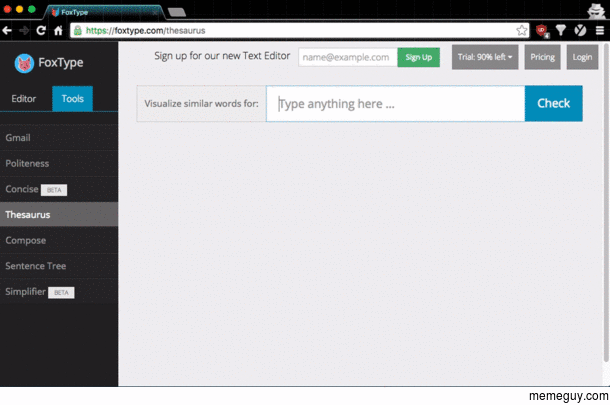610x405 pixels.
Task: Click the round Y extension icon
Action: (580, 30)
